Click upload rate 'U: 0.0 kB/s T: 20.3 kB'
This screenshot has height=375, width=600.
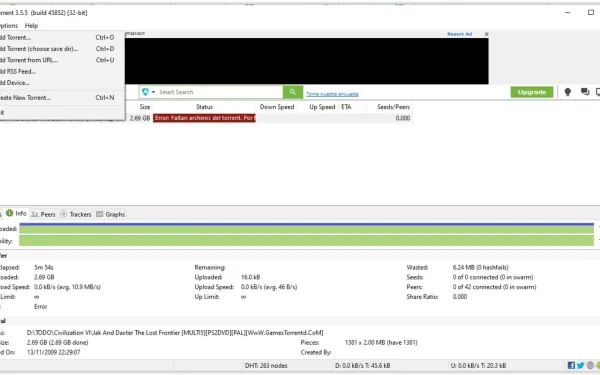click(478, 365)
